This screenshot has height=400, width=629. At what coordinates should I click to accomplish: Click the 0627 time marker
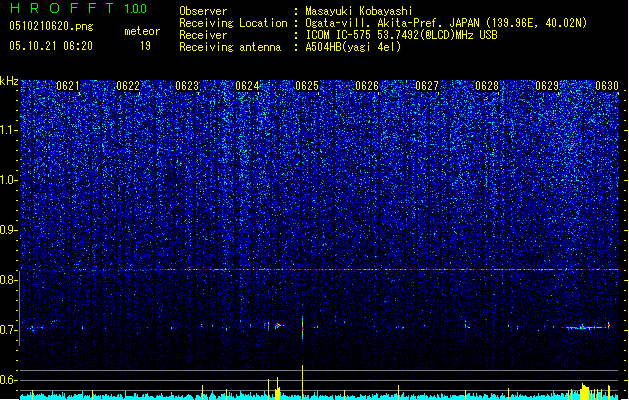(x=427, y=86)
